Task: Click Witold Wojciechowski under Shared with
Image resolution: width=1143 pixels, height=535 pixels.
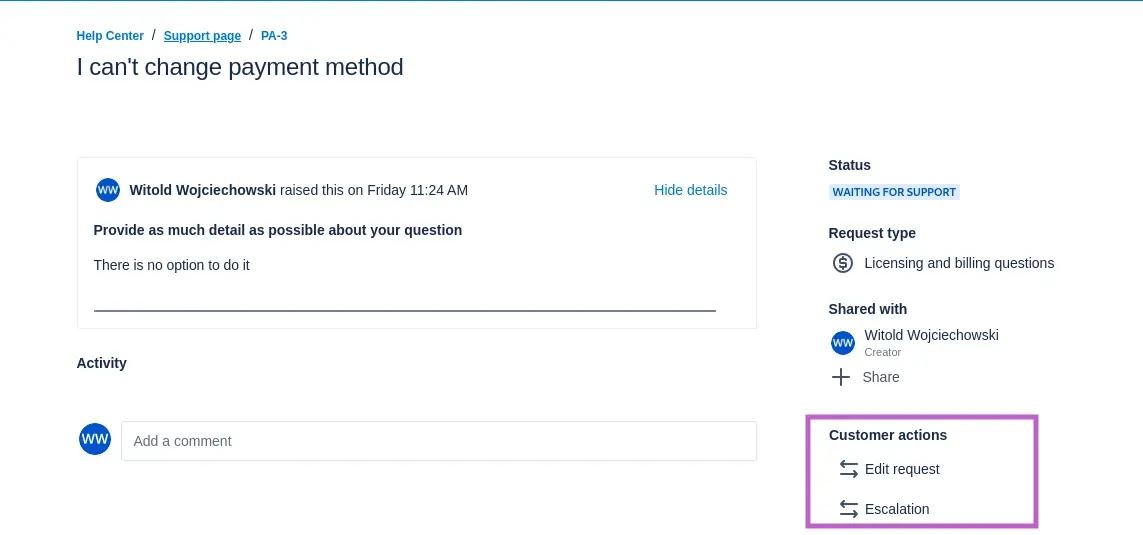Action: tap(931, 335)
